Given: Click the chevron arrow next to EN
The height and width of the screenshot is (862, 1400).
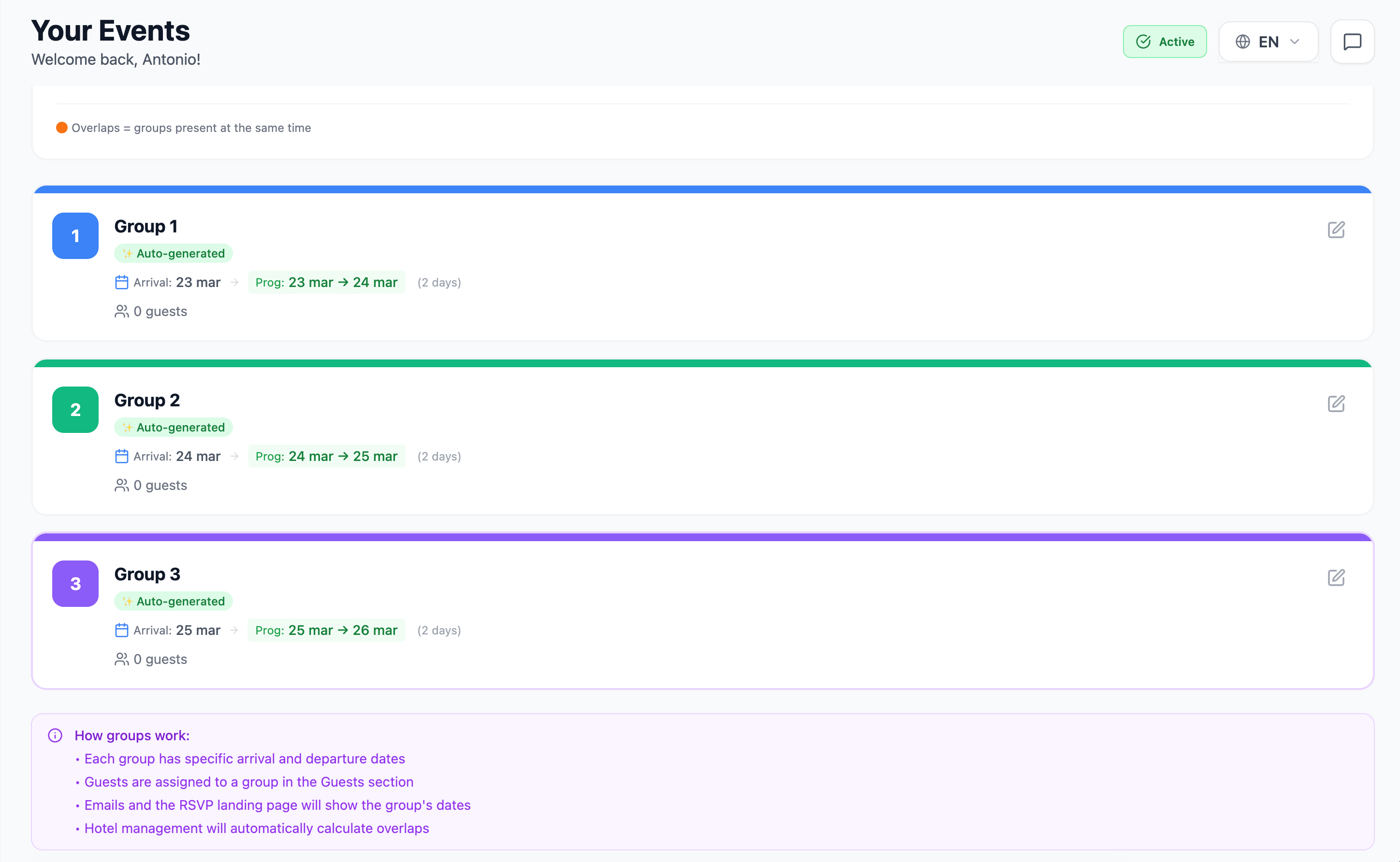Looking at the screenshot, I should point(1295,42).
